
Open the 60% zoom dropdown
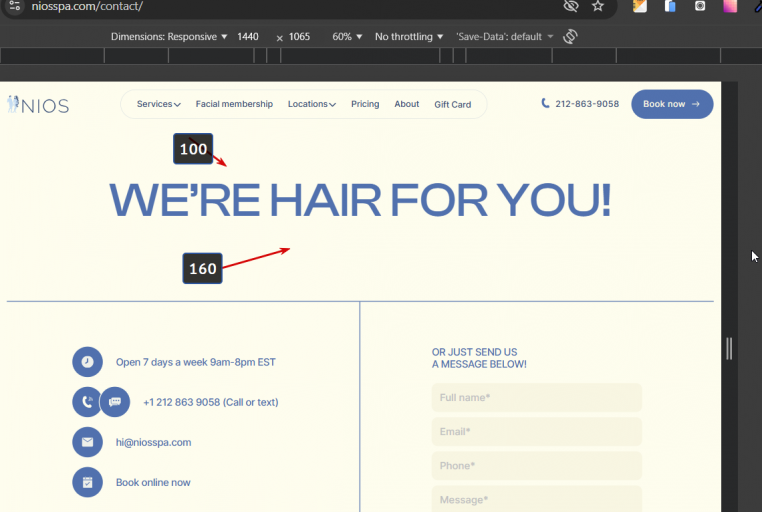point(347,37)
